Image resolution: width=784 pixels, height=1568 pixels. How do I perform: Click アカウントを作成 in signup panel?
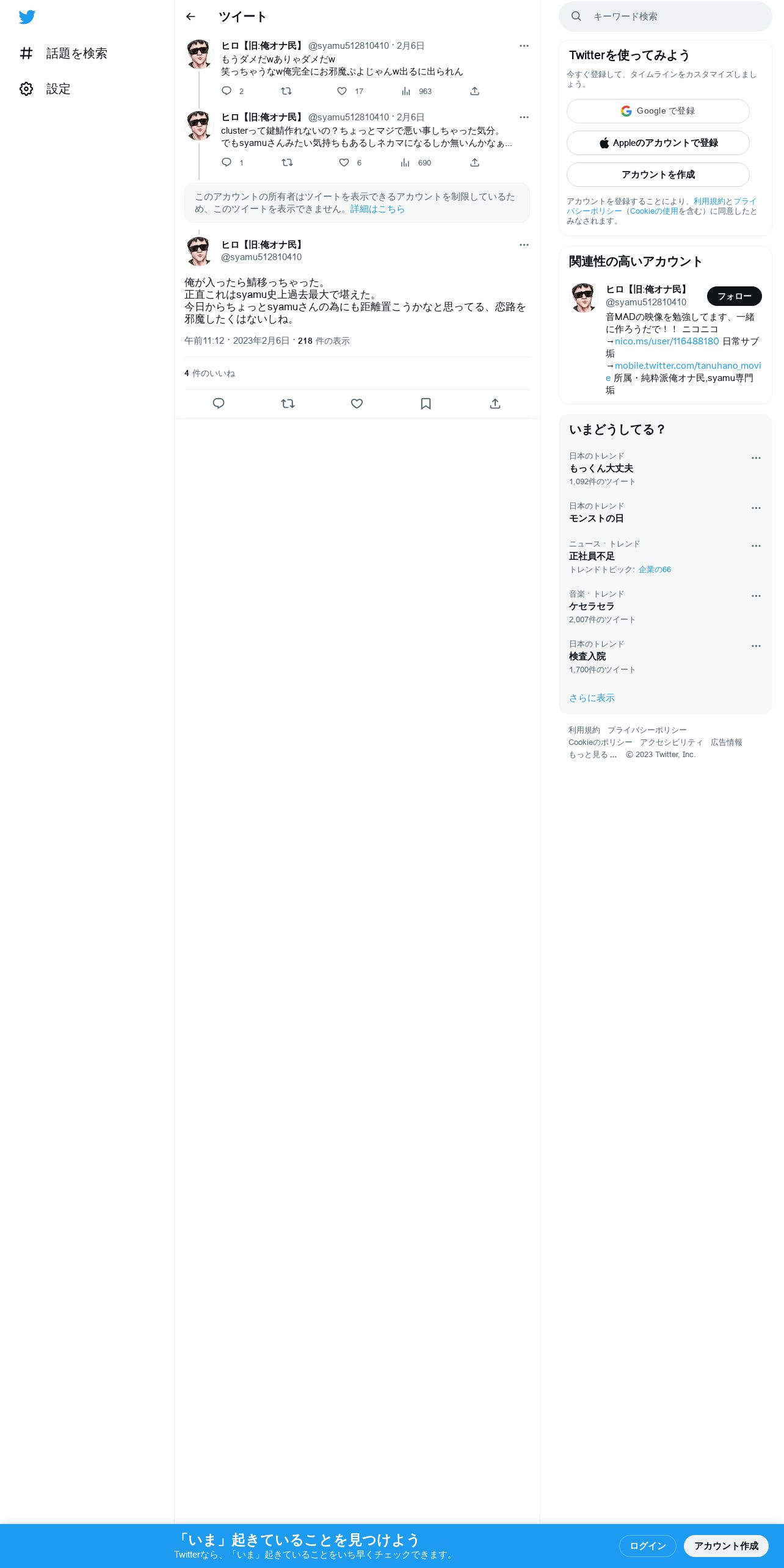click(658, 175)
